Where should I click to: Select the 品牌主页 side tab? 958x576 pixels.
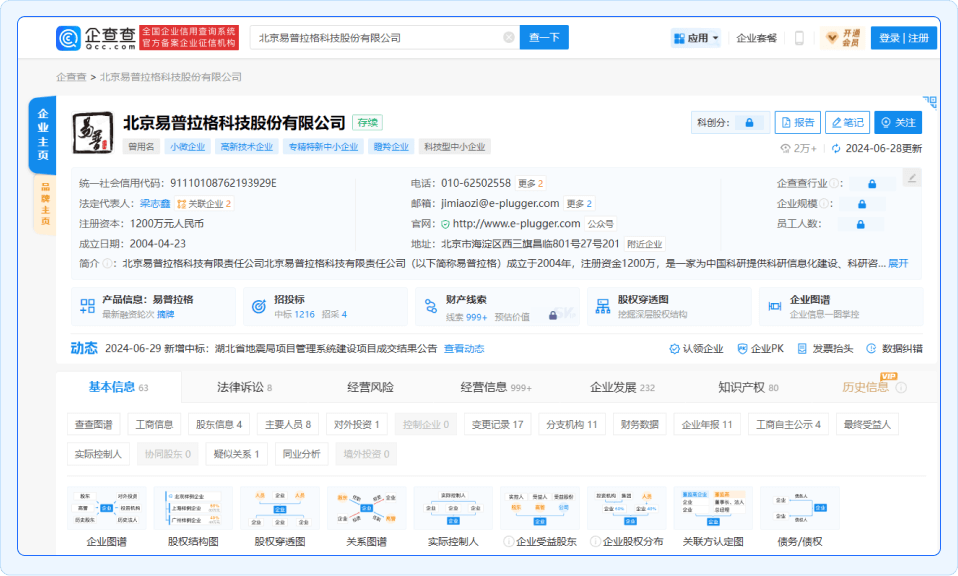(x=45, y=204)
